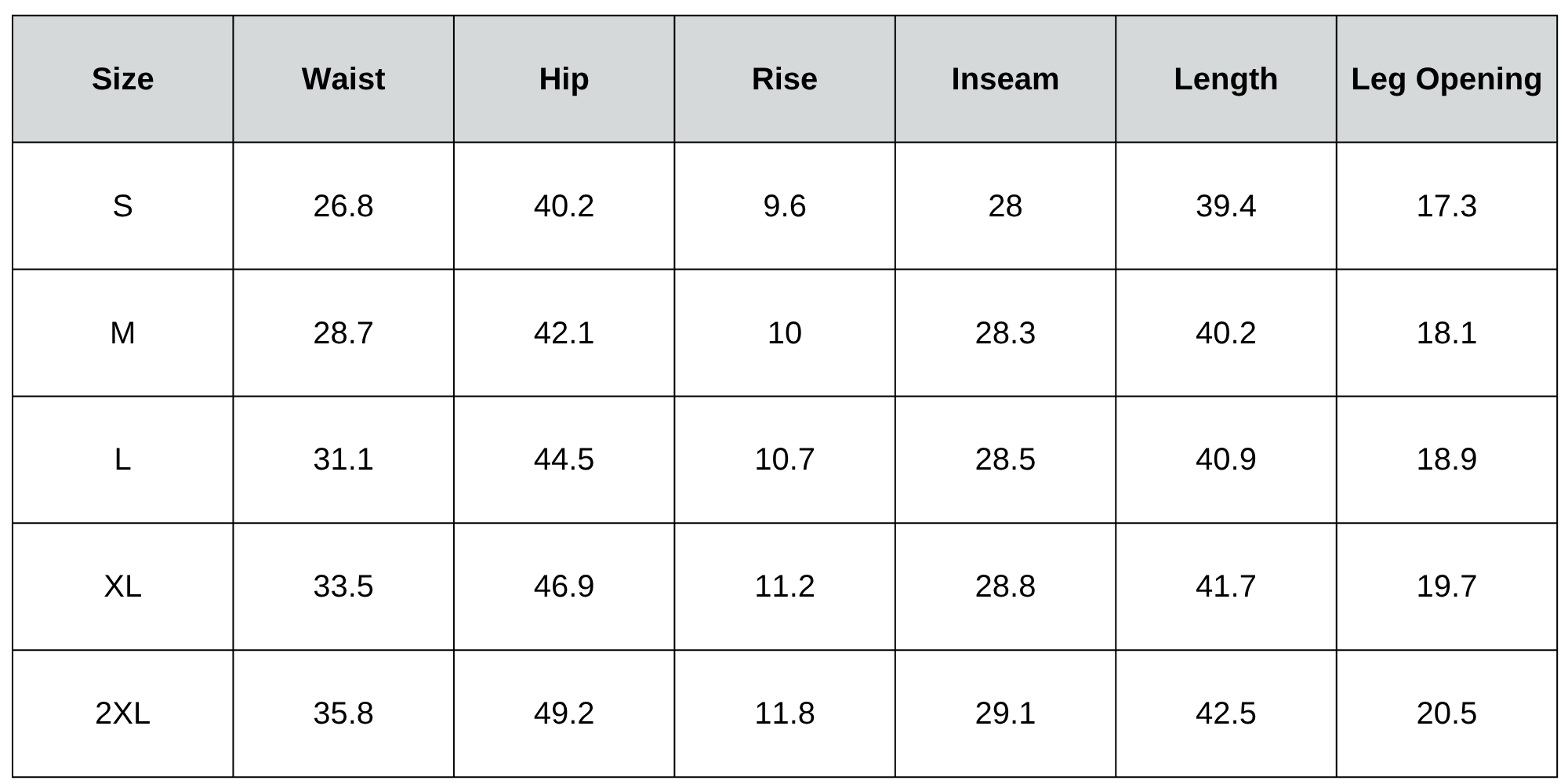Select the S size row label
This screenshot has height=784, width=1568.
click(122, 206)
